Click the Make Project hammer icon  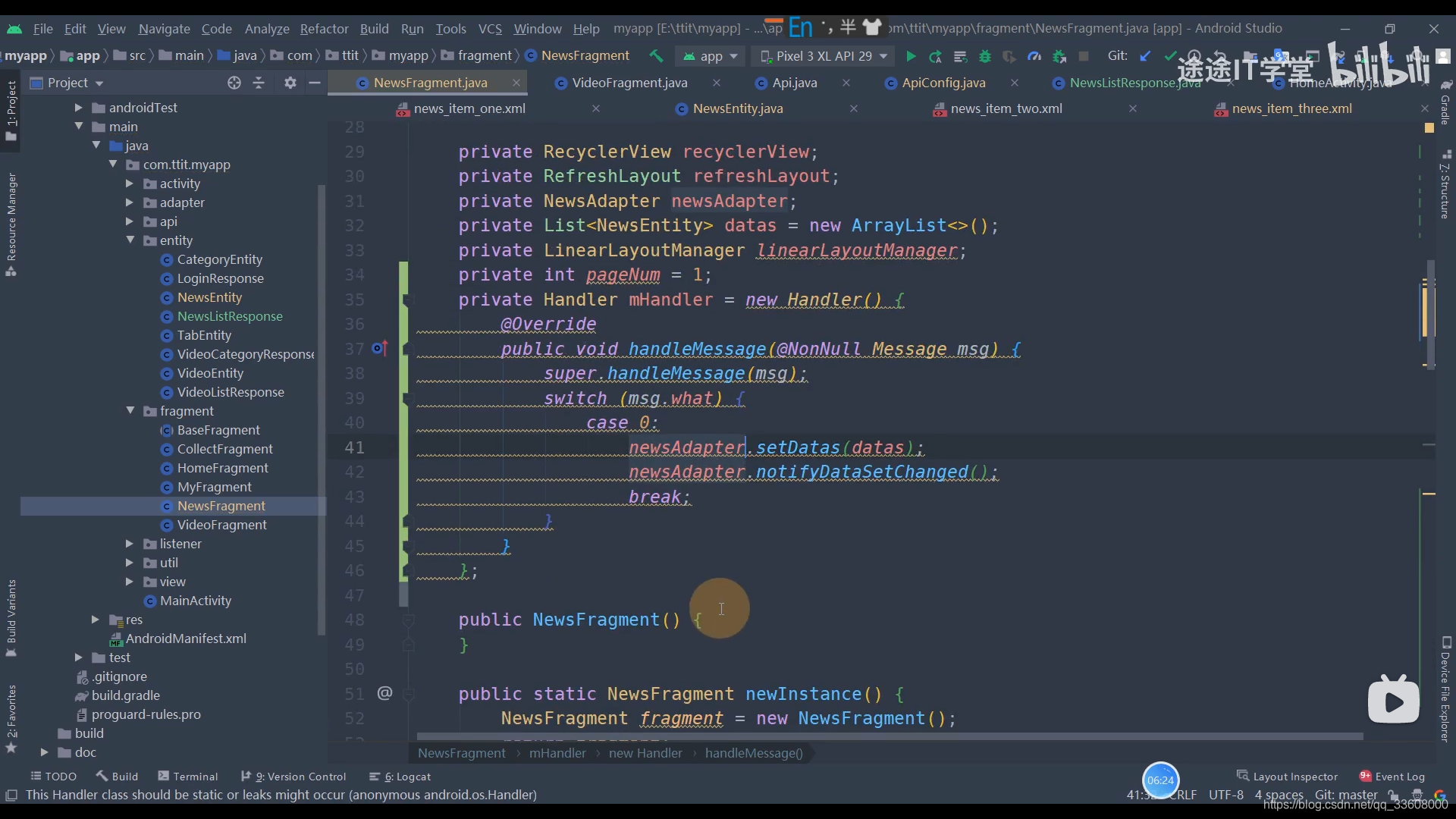[x=656, y=56]
